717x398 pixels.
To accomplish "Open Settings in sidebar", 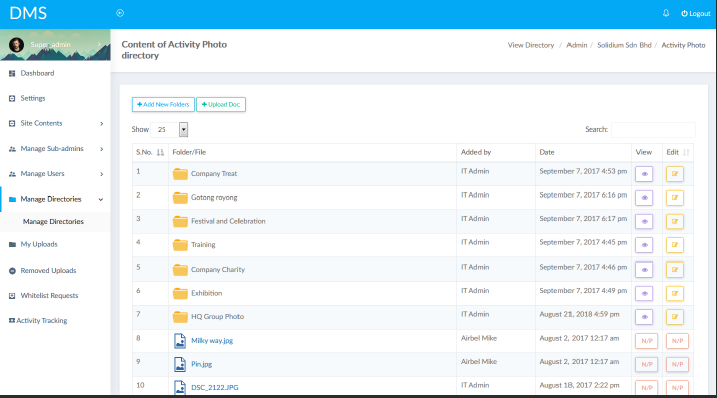I will click(32, 98).
